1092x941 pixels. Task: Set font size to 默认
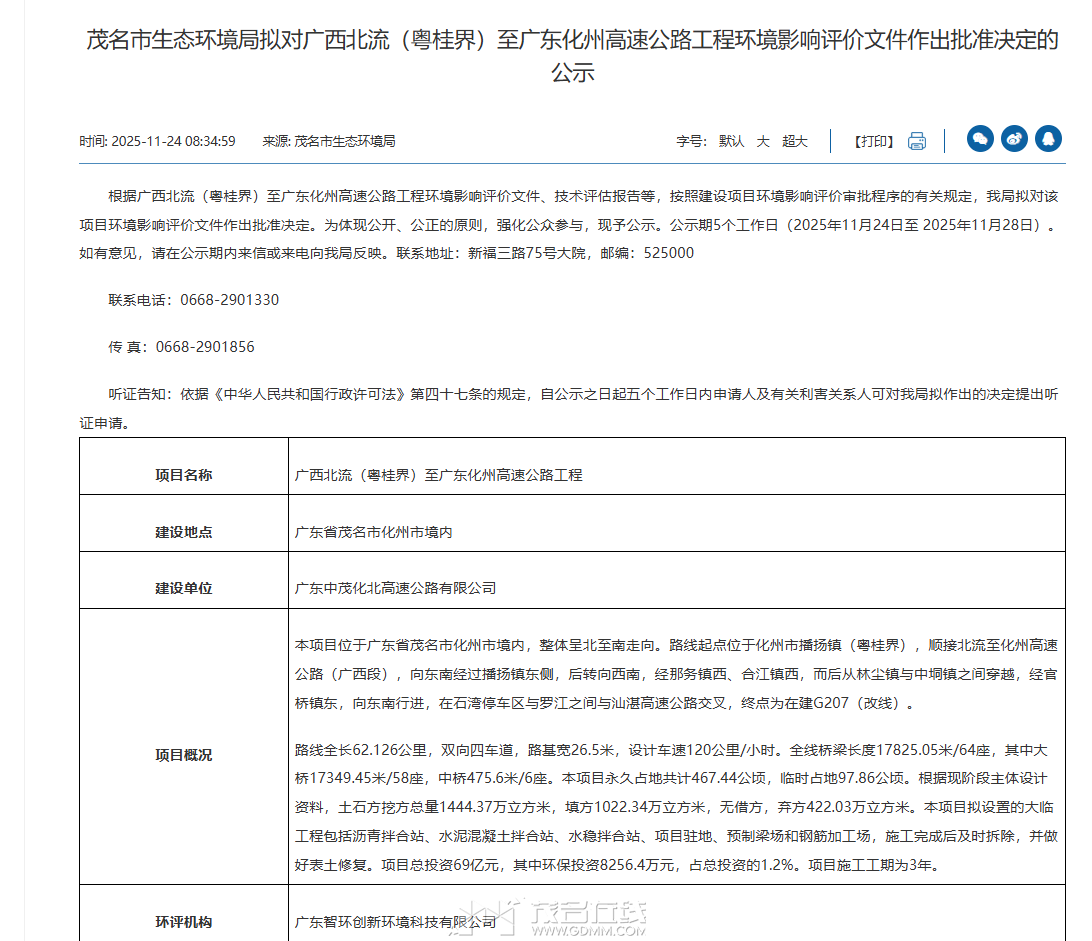point(731,141)
